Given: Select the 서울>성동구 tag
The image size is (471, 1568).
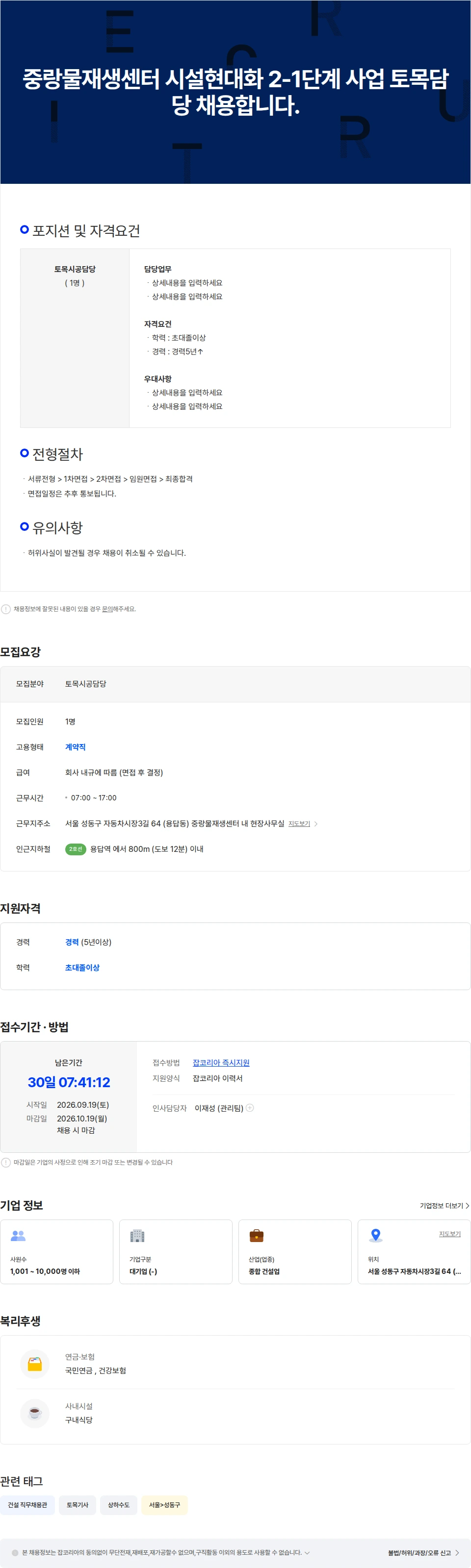Looking at the screenshot, I should click(164, 1505).
